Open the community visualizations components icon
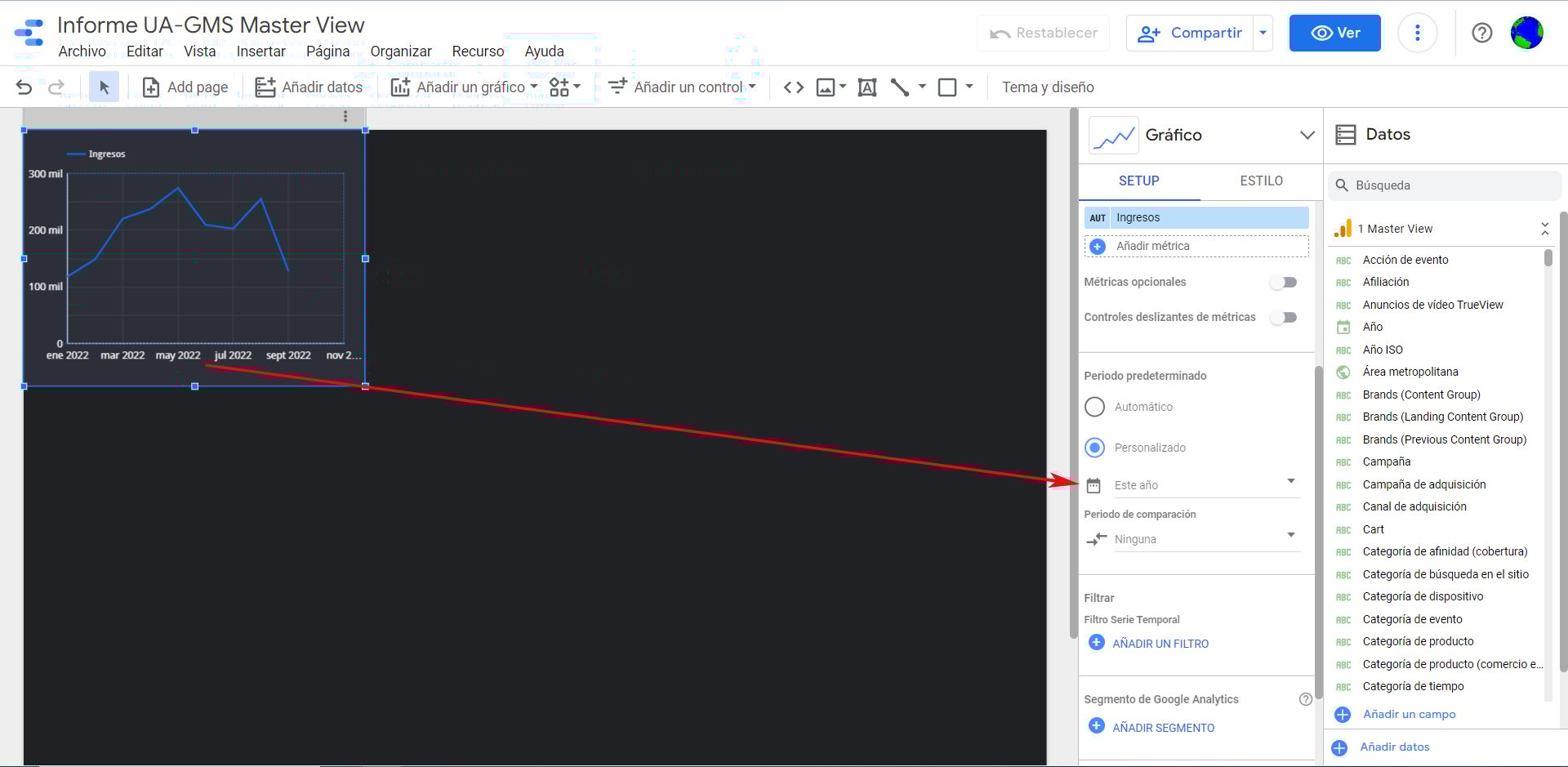Viewport: 1568px width, 767px height. (564, 87)
